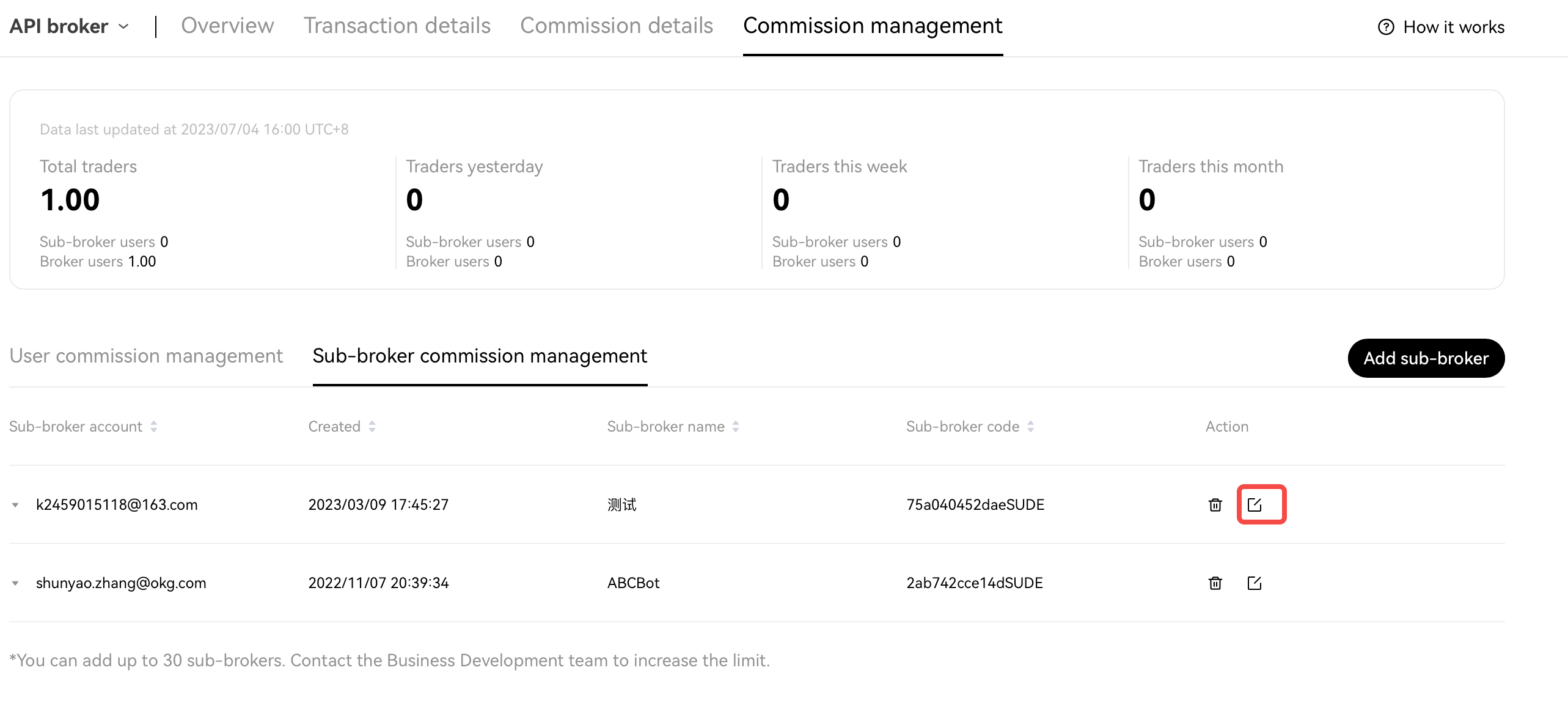Click sub-broker code 75a040452daeSUDE
The image size is (1568, 703).
click(975, 504)
